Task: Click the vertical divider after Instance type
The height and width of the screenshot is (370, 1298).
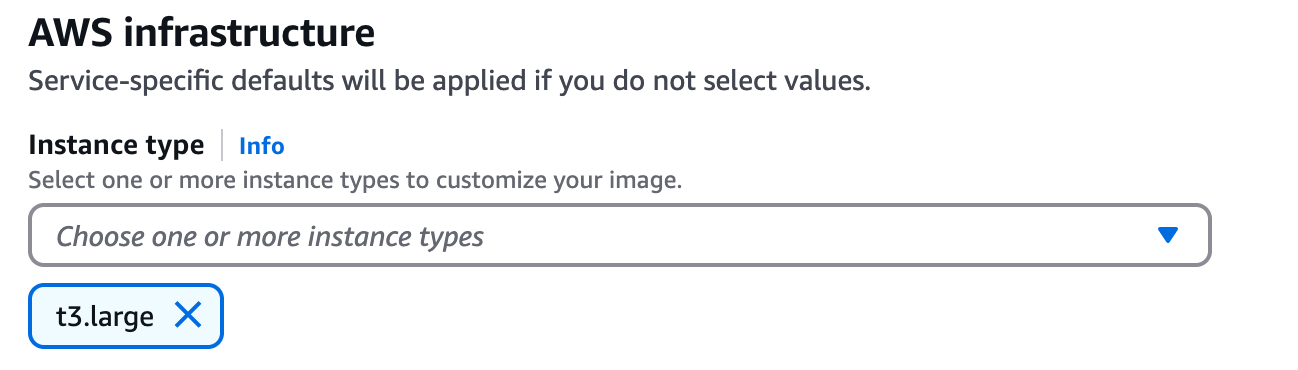Action: [222, 146]
